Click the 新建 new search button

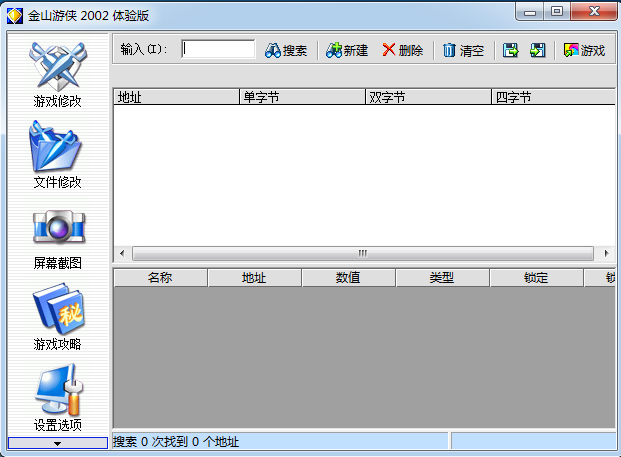pos(347,50)
